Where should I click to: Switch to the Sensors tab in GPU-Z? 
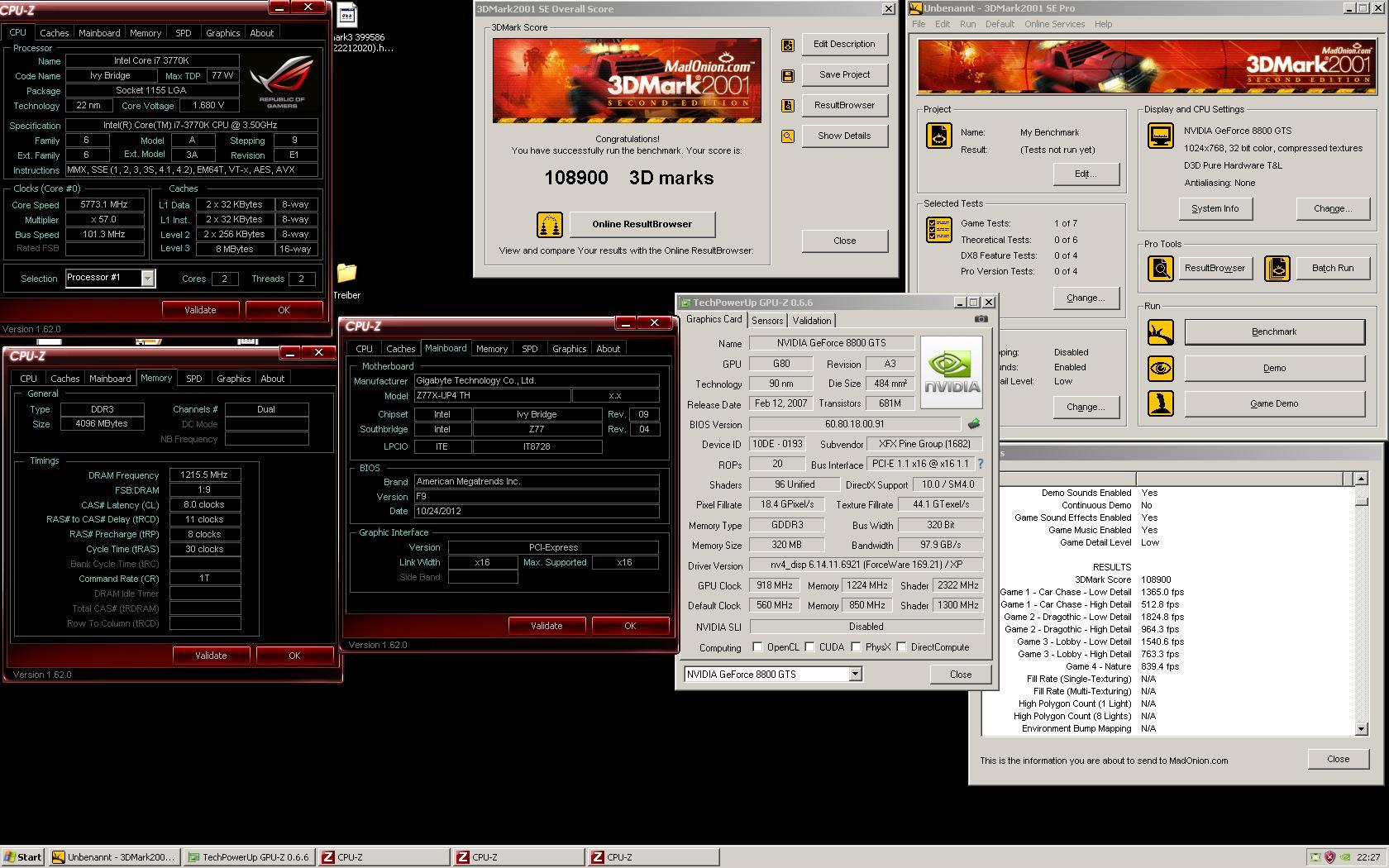767,321
